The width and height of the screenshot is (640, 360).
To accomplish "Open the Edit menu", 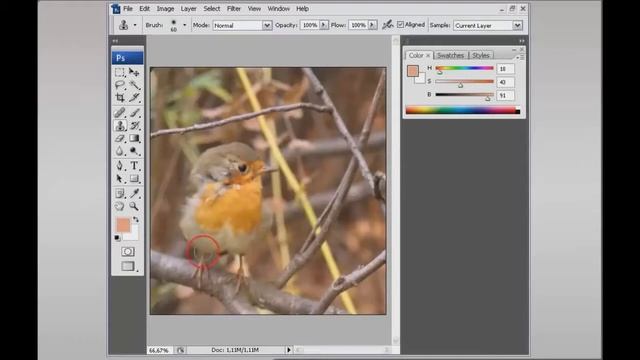I will point(144,9).
